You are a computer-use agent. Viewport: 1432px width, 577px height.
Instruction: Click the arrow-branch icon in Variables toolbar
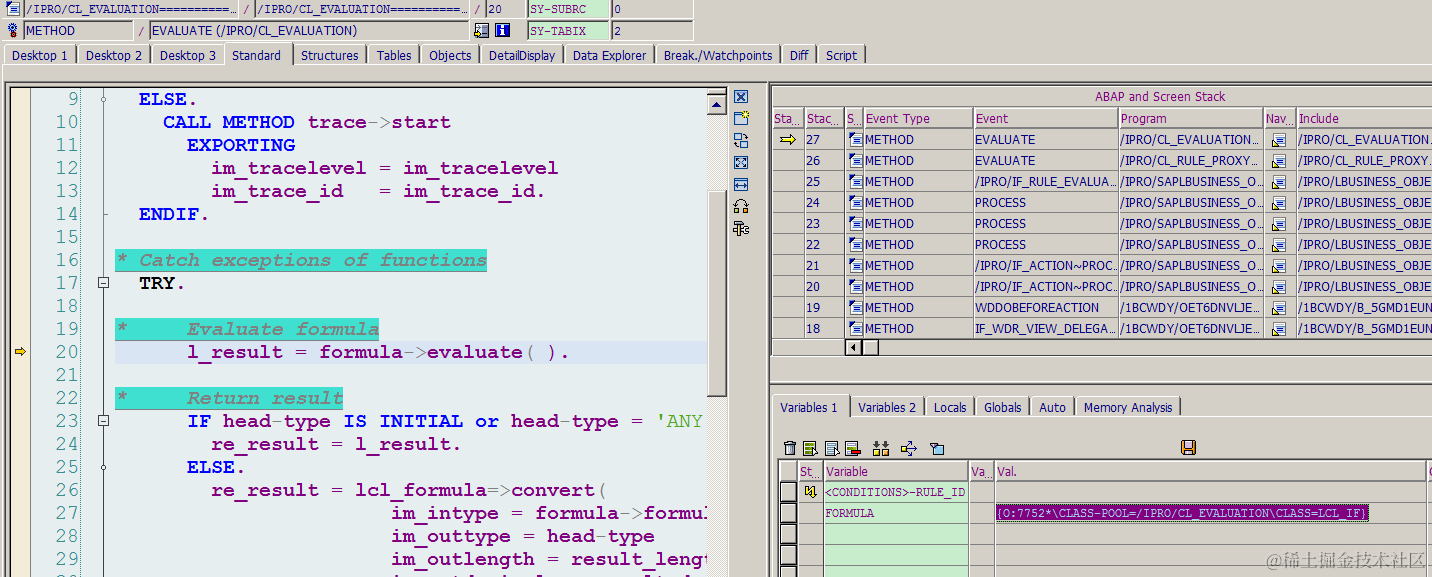(x=909, y=448)
